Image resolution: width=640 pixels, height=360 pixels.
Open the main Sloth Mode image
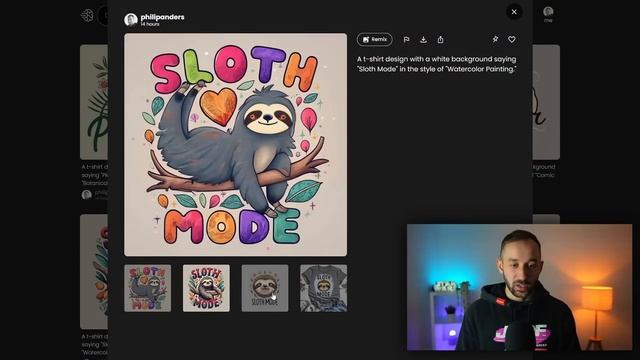pyautogui.click(x=236, y=145)
